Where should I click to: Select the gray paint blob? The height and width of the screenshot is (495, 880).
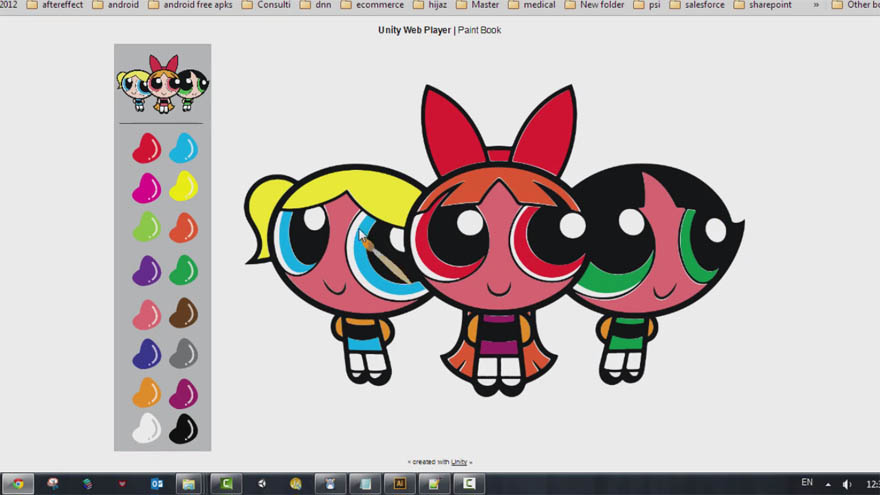click(x=184, y=353)
